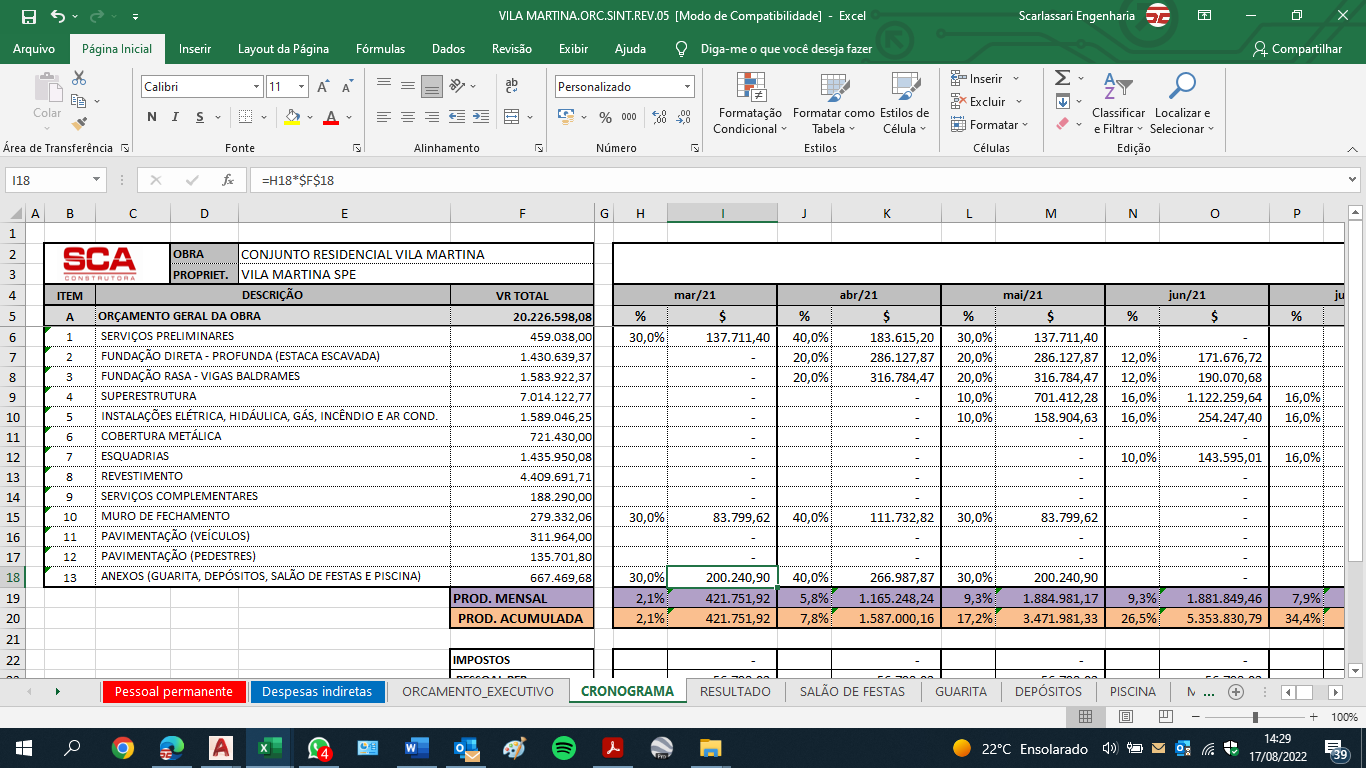The height and width of the screenshot is (768, 1366).
Task: Open the Fórmulas ribbon tab
Action: pos(380,49)
